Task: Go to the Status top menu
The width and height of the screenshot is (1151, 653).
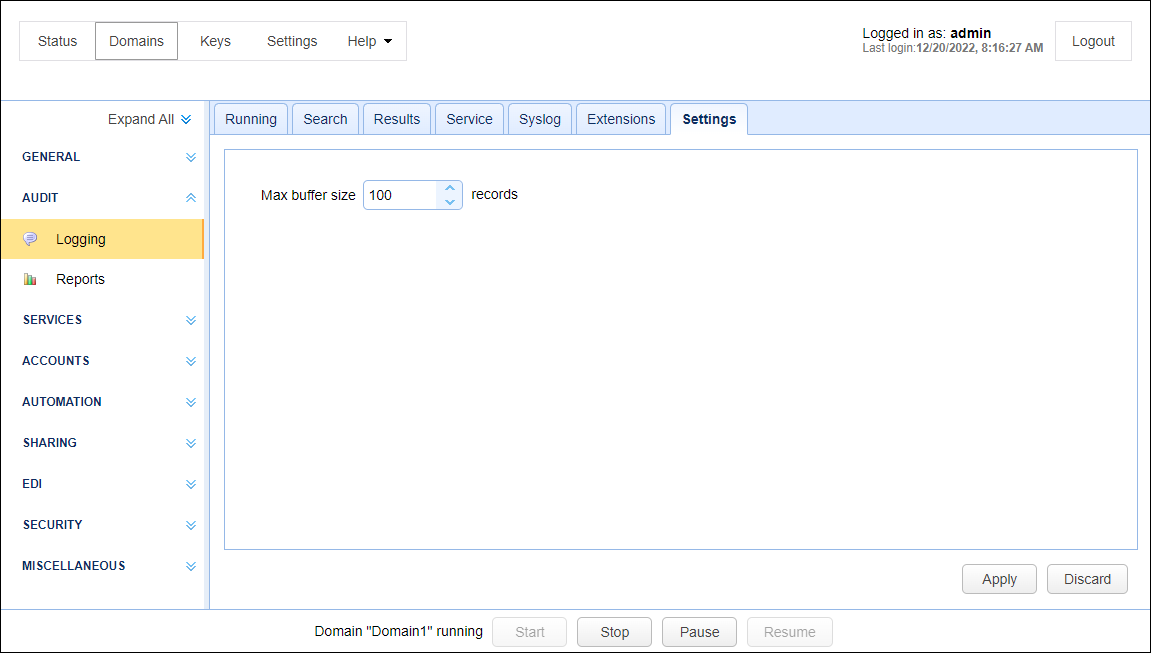Action: [x=57, y=41]
